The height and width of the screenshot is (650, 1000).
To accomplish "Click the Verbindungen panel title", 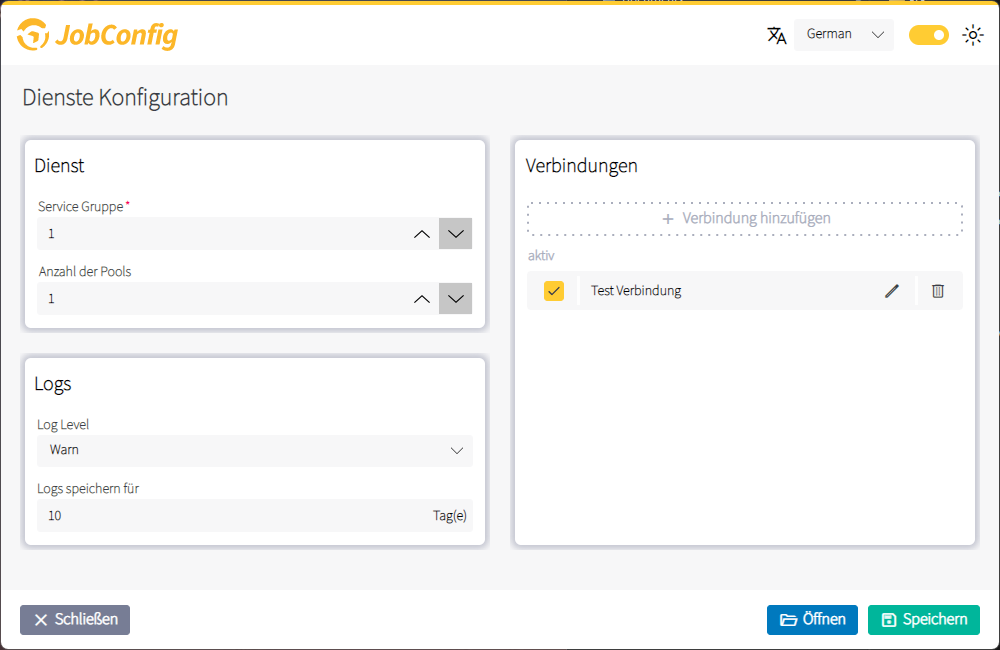I will [x=582, y=166].
